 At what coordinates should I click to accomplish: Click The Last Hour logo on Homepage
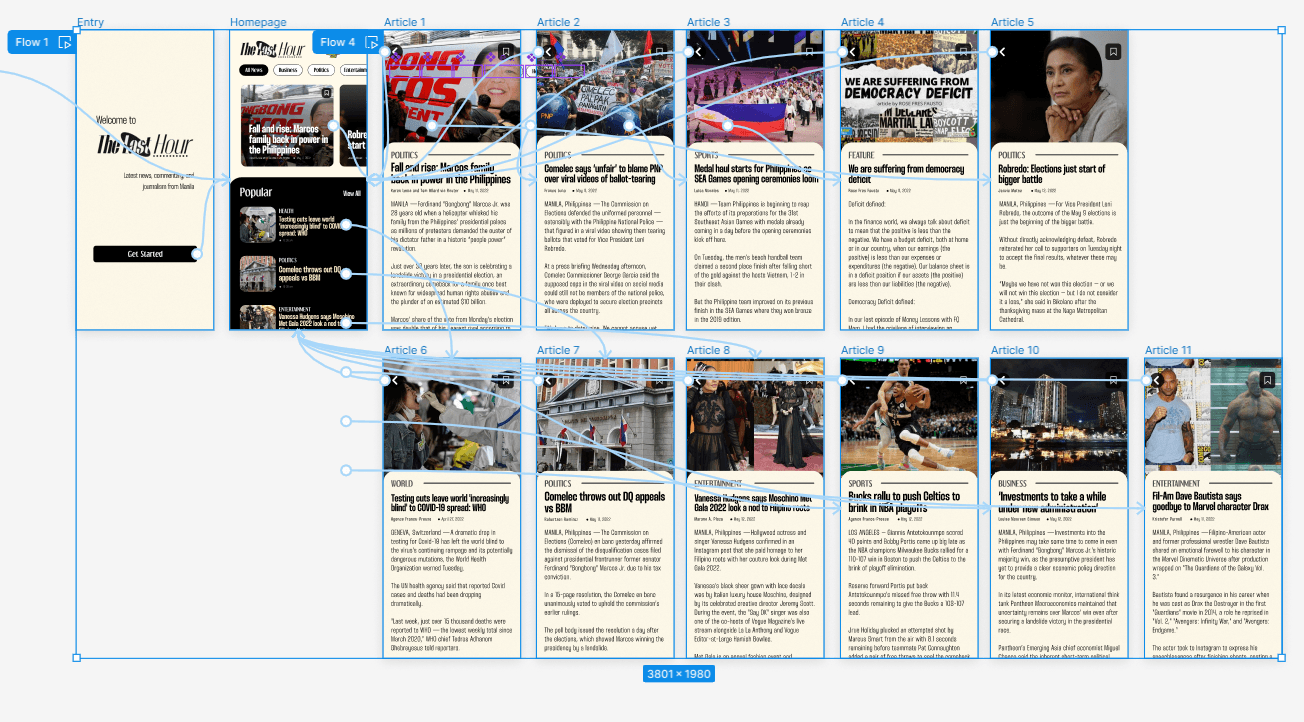[272, 50]
